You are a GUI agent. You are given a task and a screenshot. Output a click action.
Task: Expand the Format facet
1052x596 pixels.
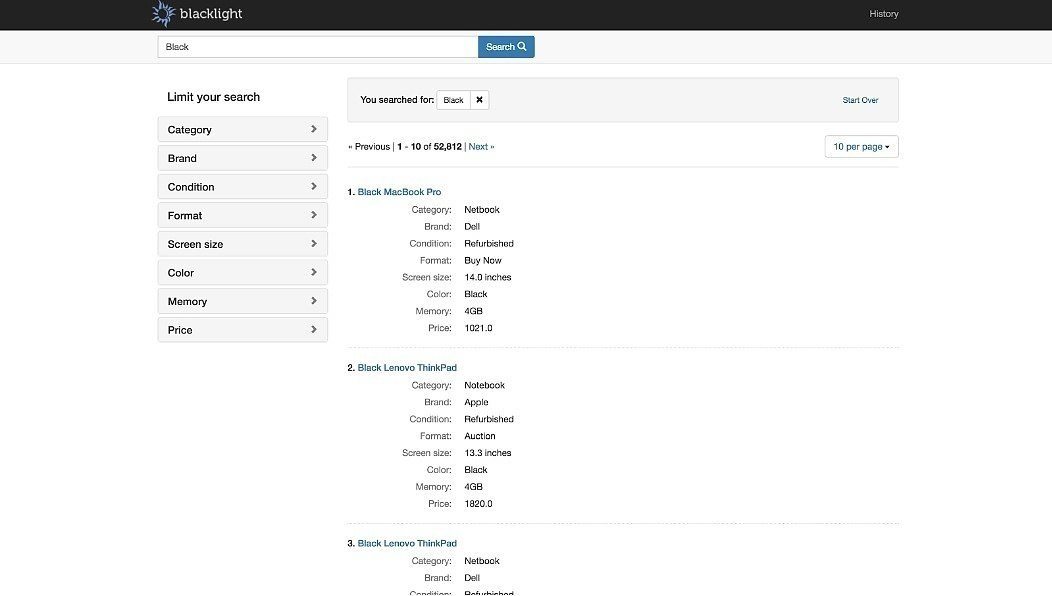point(242,215)
